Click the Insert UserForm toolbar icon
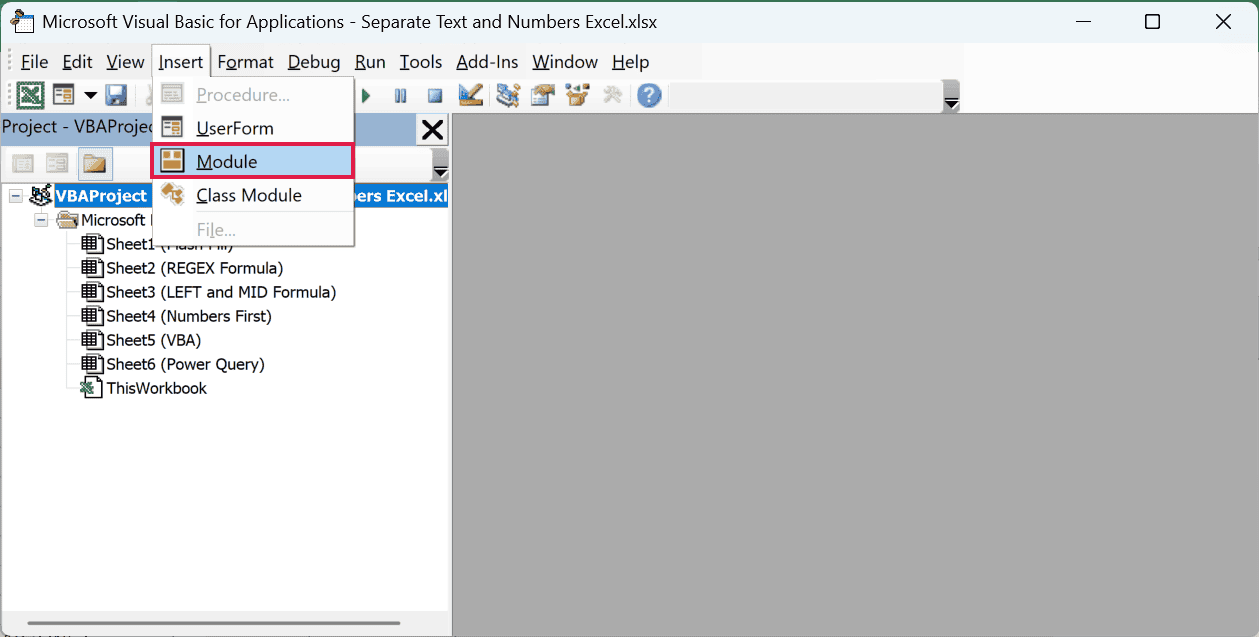This screenshot has width=1259, height=637. tap(64, 96)
